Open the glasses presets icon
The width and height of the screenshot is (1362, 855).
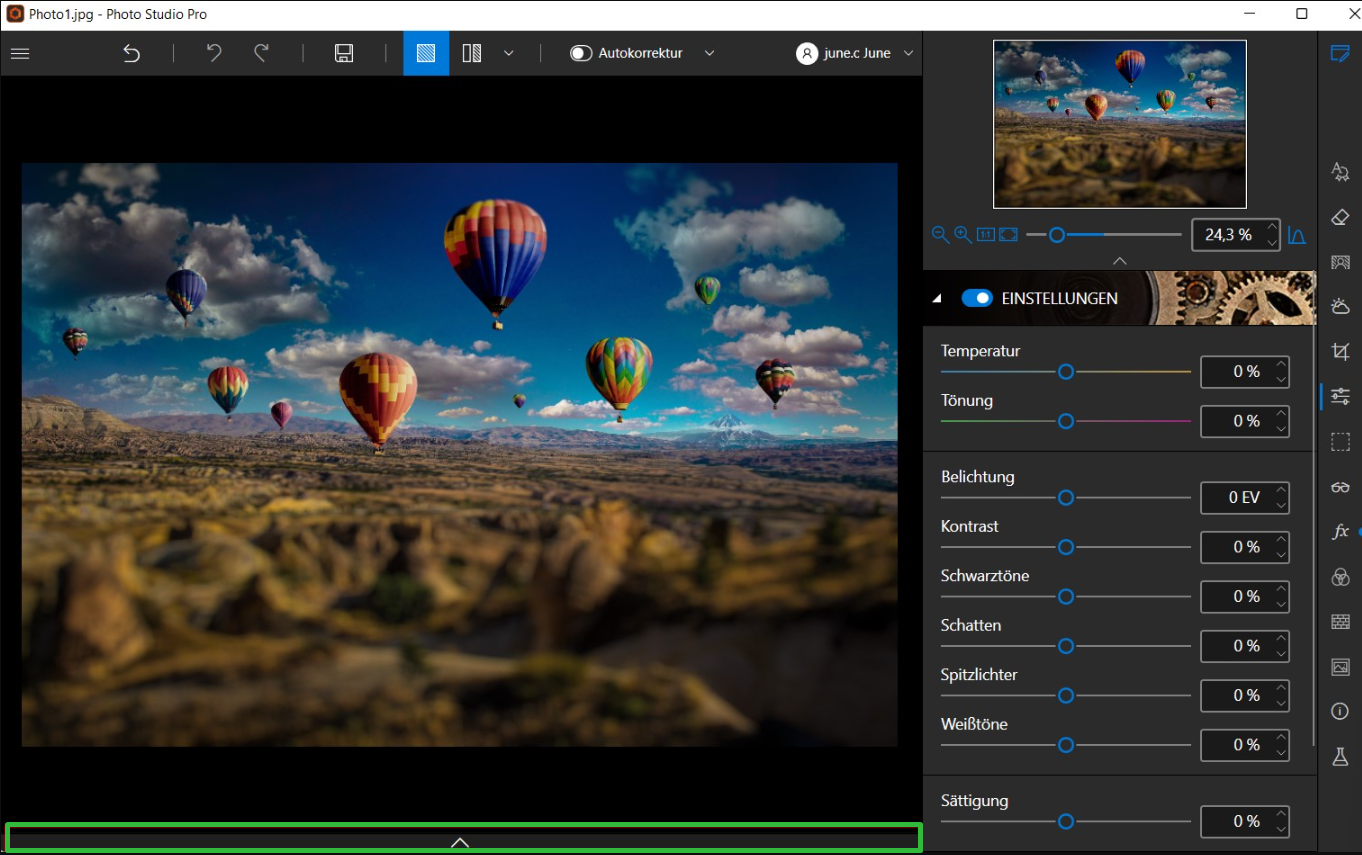(1340, 487)
